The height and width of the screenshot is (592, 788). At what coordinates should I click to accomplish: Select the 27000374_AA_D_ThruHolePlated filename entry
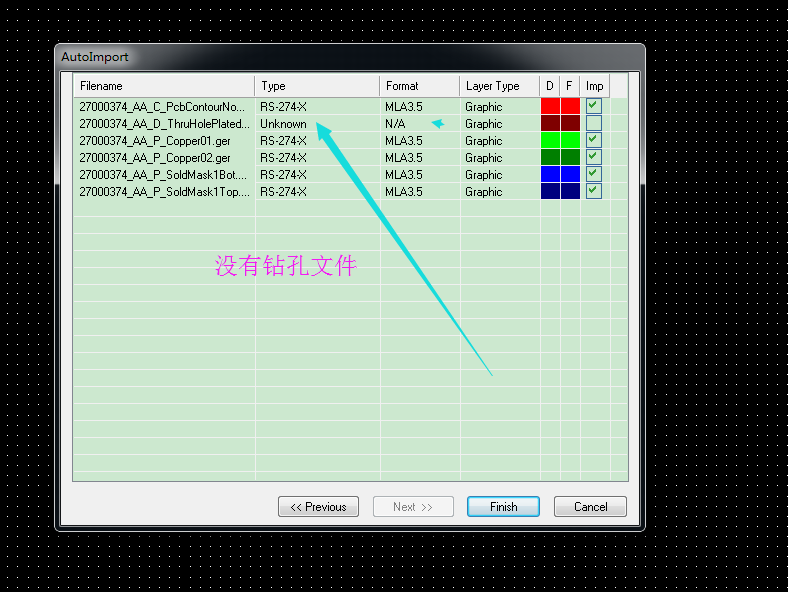(164, 124)
